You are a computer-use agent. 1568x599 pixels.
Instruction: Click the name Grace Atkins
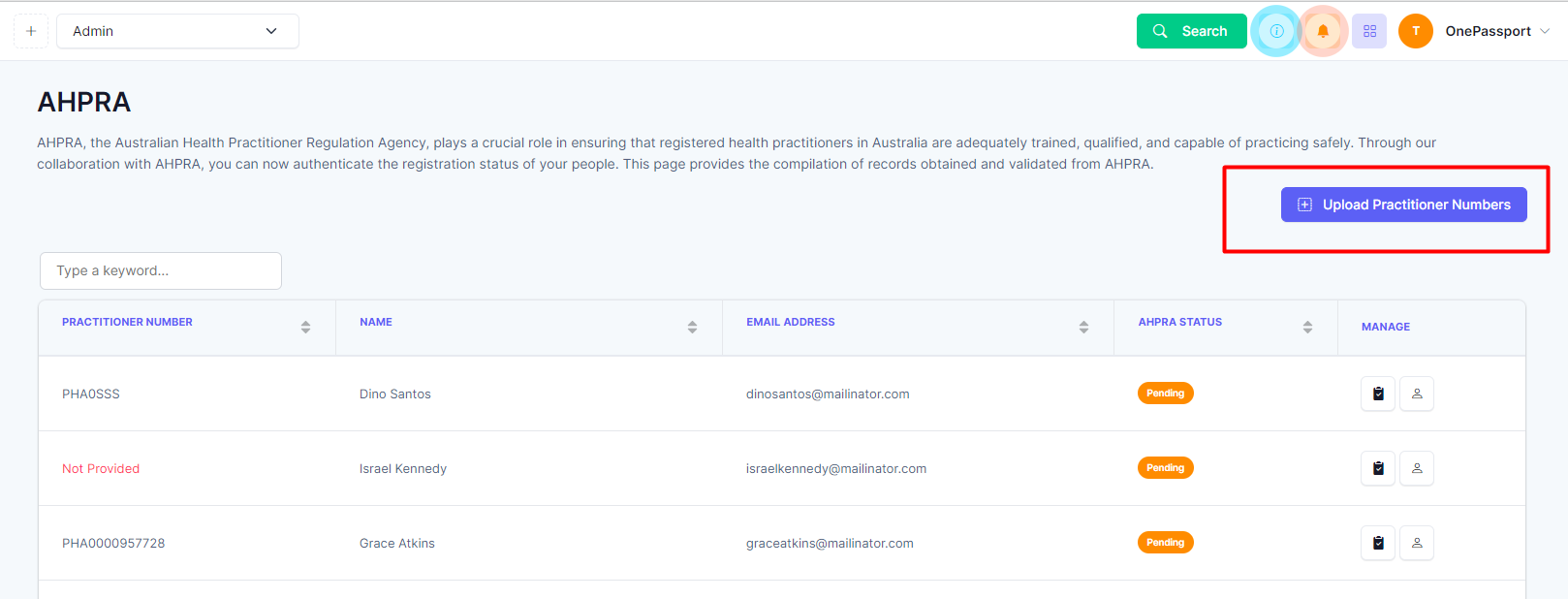click(397, 543)
